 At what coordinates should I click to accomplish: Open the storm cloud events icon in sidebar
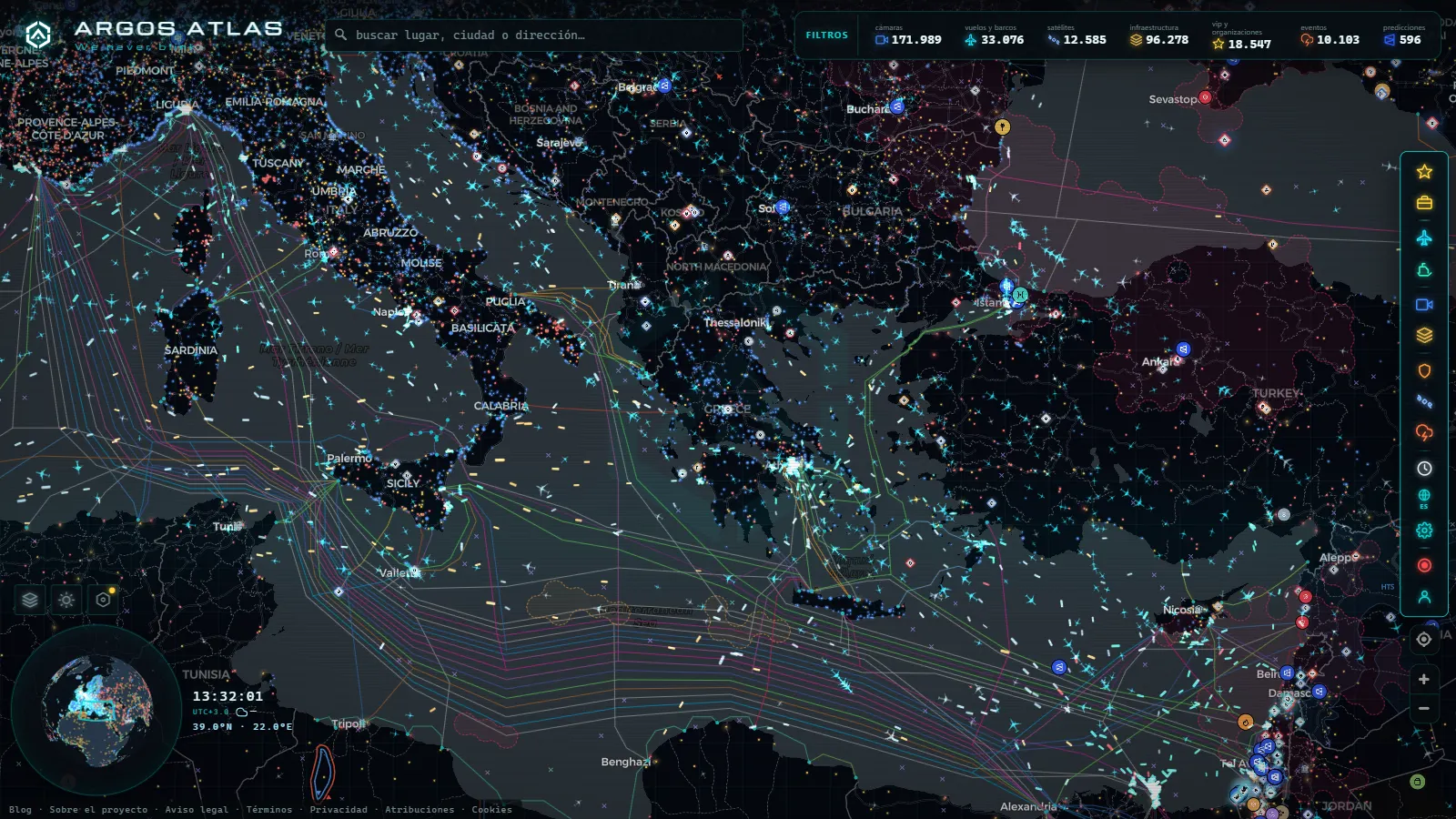click(1424, 432)
